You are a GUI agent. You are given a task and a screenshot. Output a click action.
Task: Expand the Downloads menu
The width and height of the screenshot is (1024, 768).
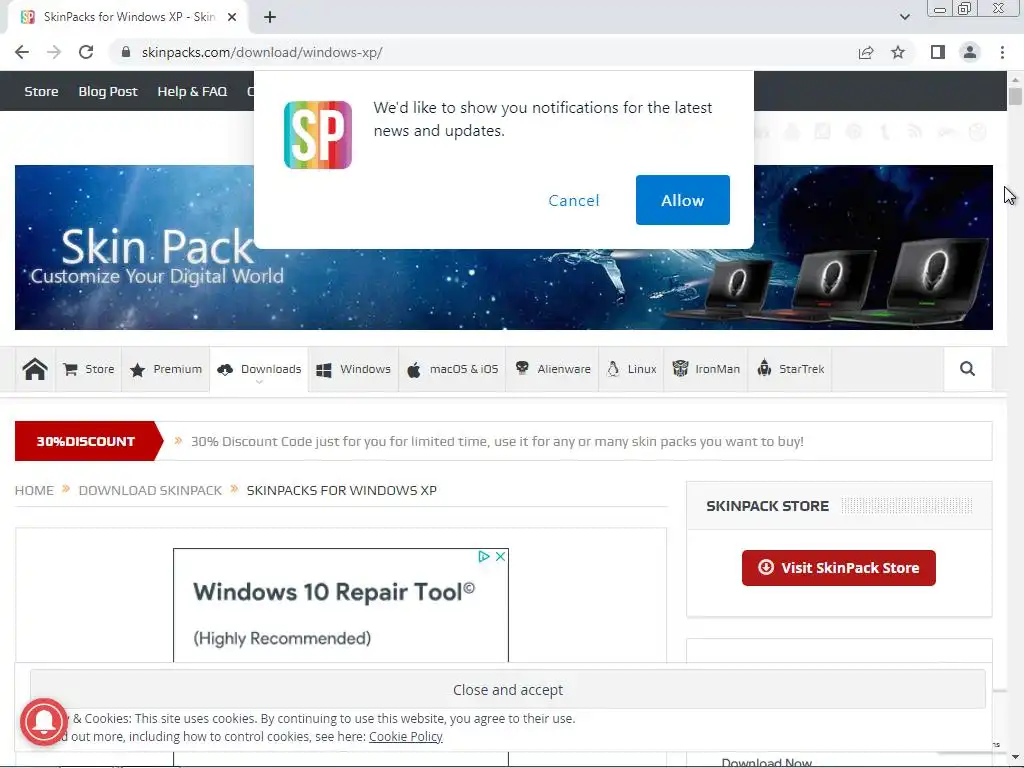(x=259, y=369)
